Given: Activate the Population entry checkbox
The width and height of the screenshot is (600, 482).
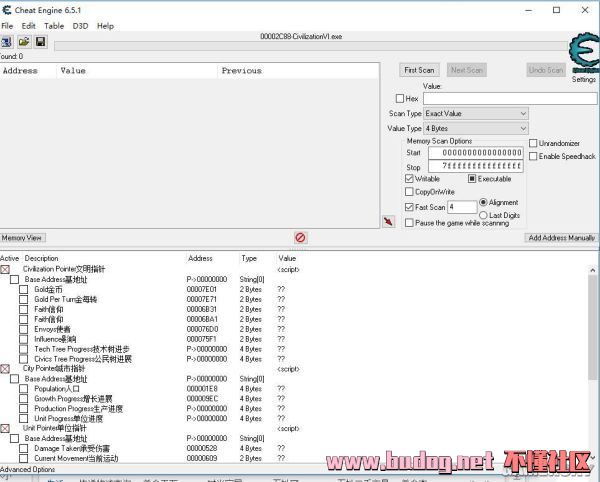Looking at the screenshot, I should pyautogui.click(x=23, y=389).
